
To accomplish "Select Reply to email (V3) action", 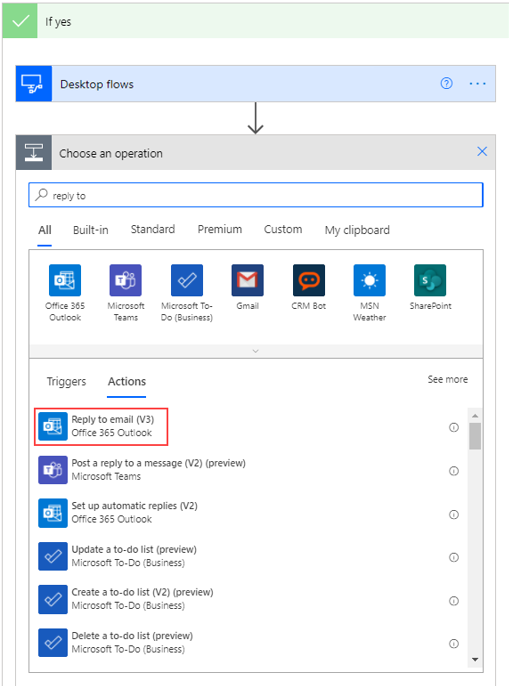I will pos(101,426).
